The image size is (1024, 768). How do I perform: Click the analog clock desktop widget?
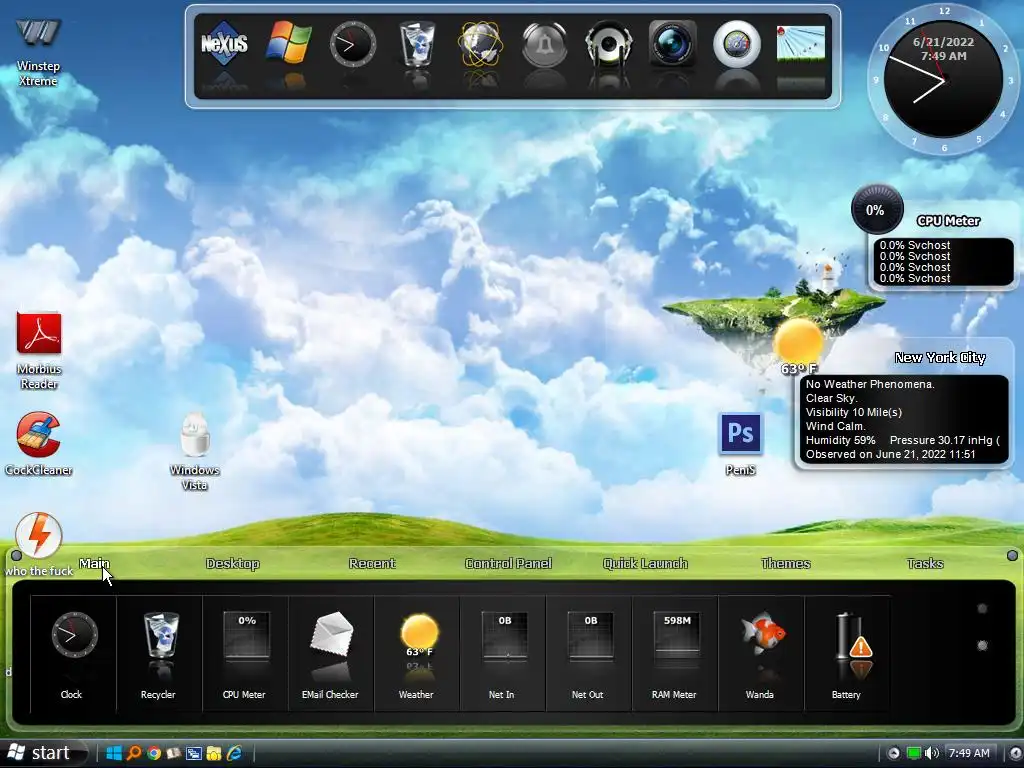(943, 81)
